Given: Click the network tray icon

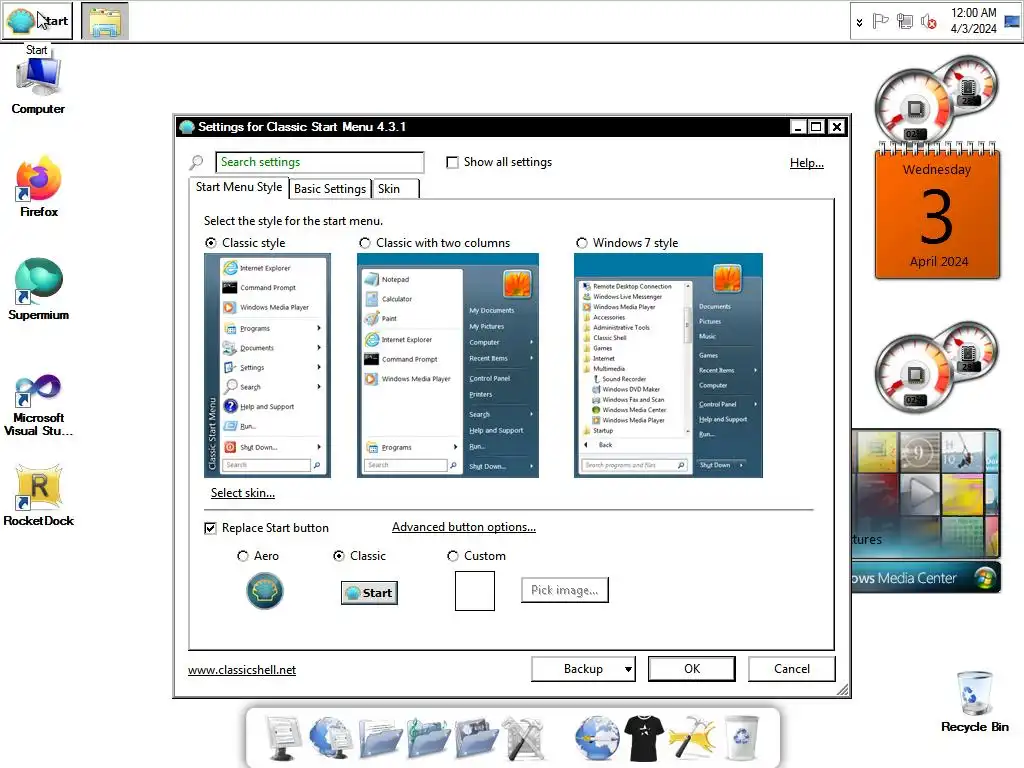Looking at the screenshot, I should pos(904,22).
